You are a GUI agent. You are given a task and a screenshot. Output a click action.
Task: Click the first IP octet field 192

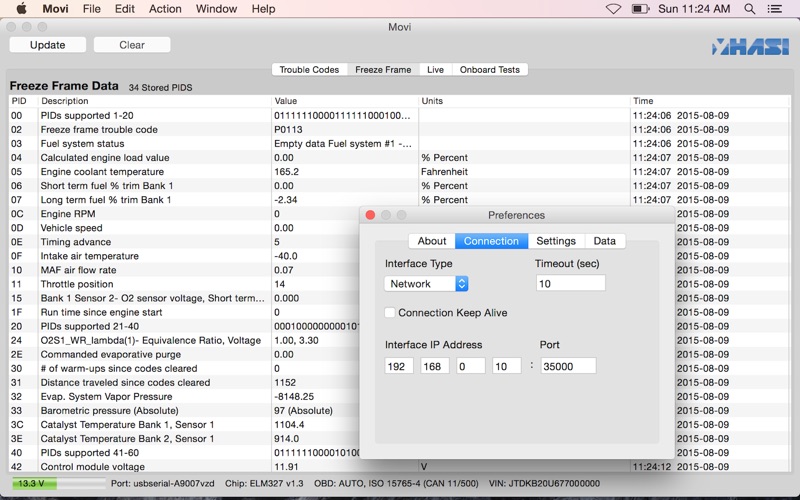click(399, 366)
